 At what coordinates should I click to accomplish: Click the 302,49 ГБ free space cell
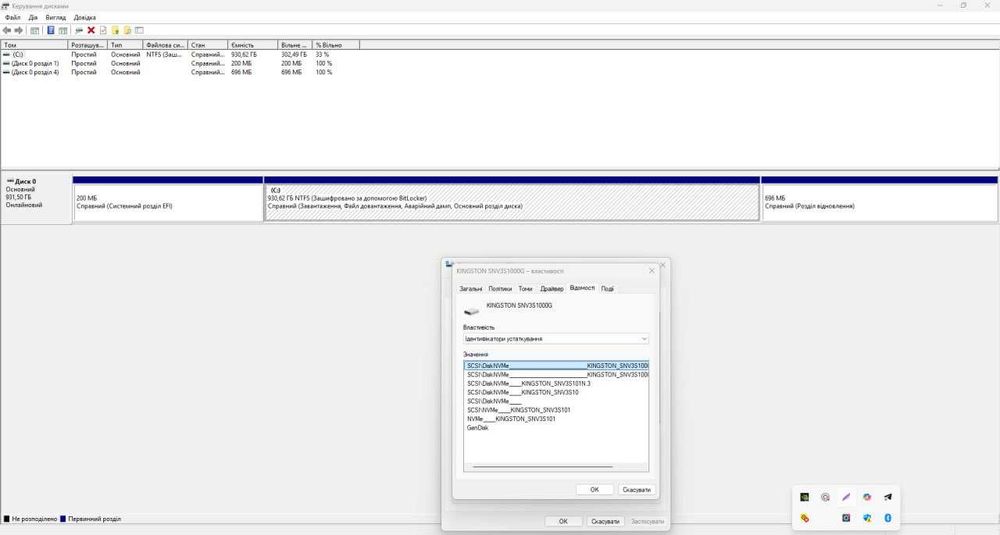pos(294,55)
